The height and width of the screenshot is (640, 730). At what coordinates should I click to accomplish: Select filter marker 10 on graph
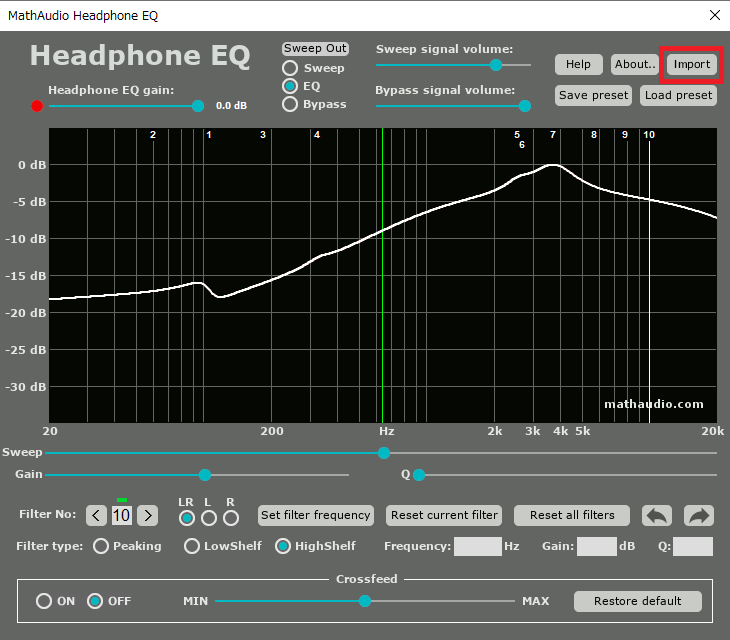pos(649,135)
